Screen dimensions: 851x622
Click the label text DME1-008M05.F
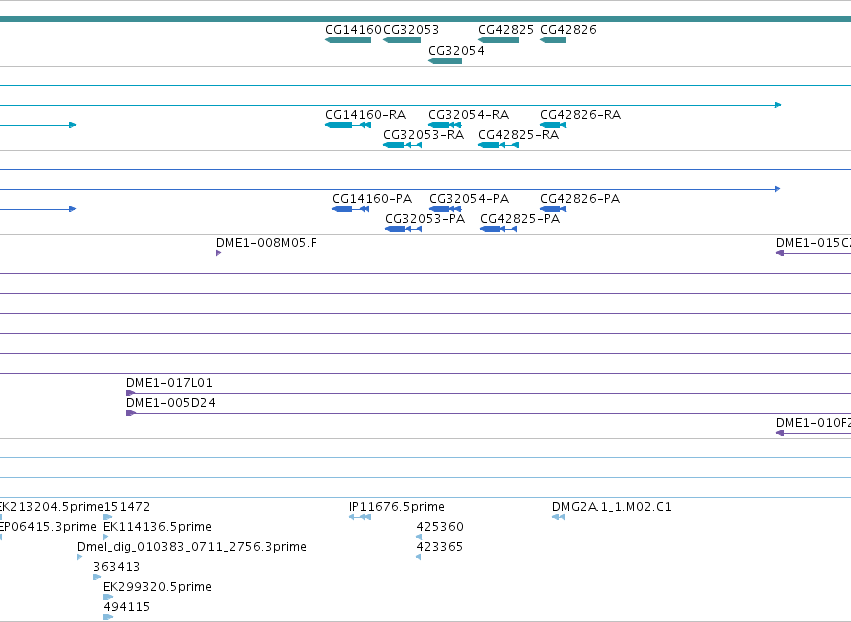[x=266, y=243]
